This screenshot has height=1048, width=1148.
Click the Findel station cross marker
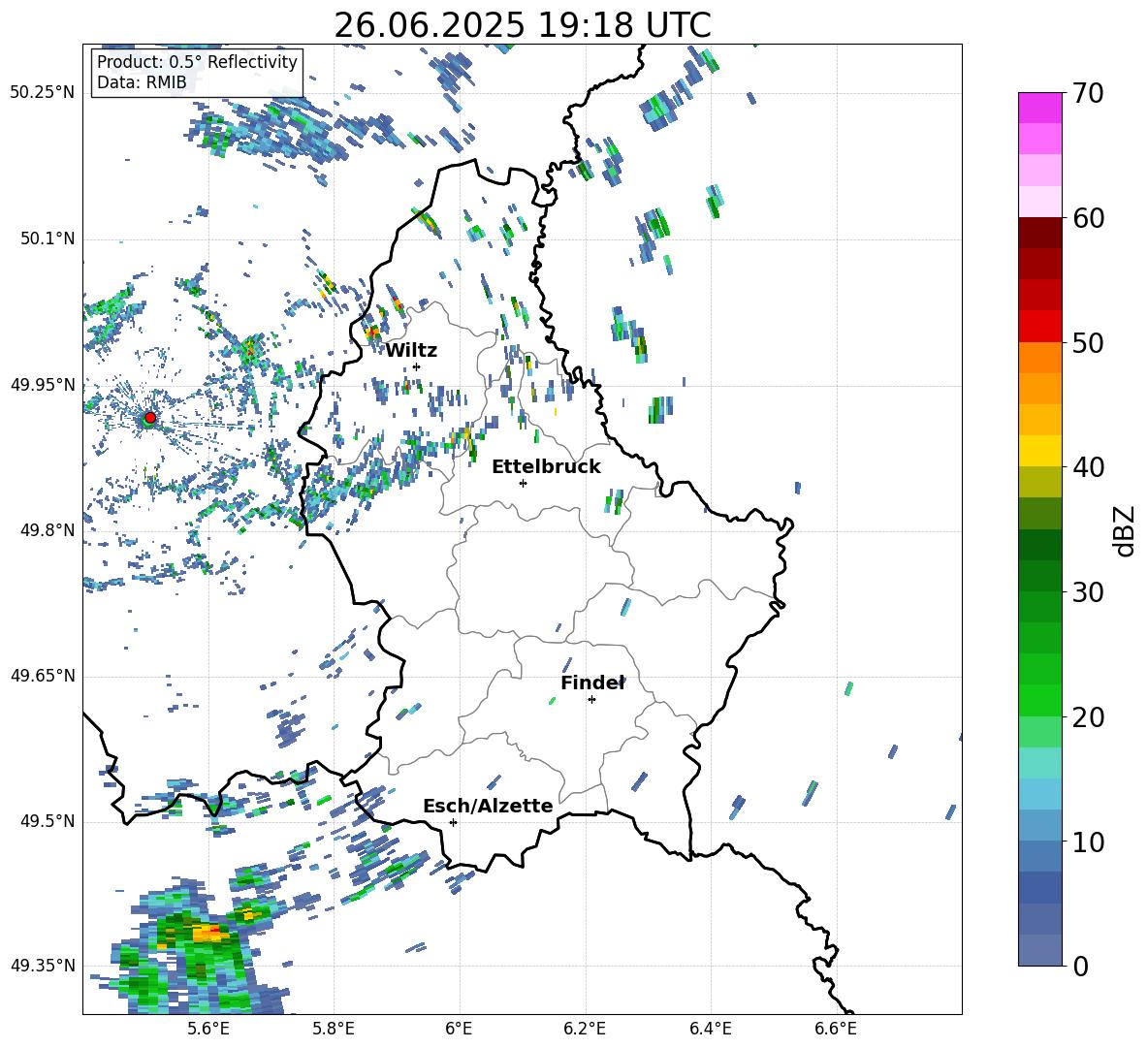point(591,700)
